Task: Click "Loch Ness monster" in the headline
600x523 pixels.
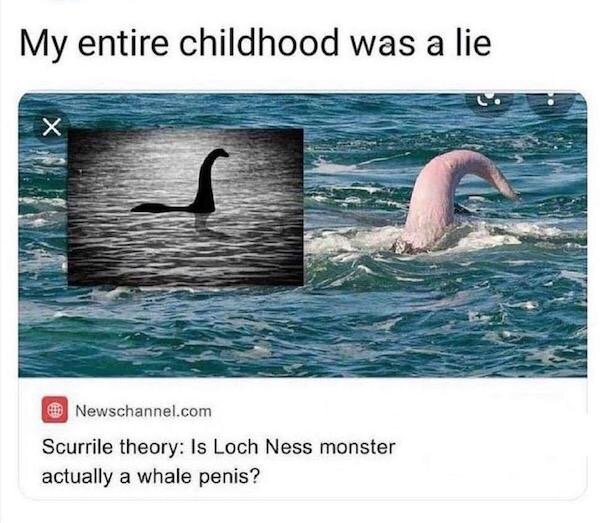Action: 304,447
